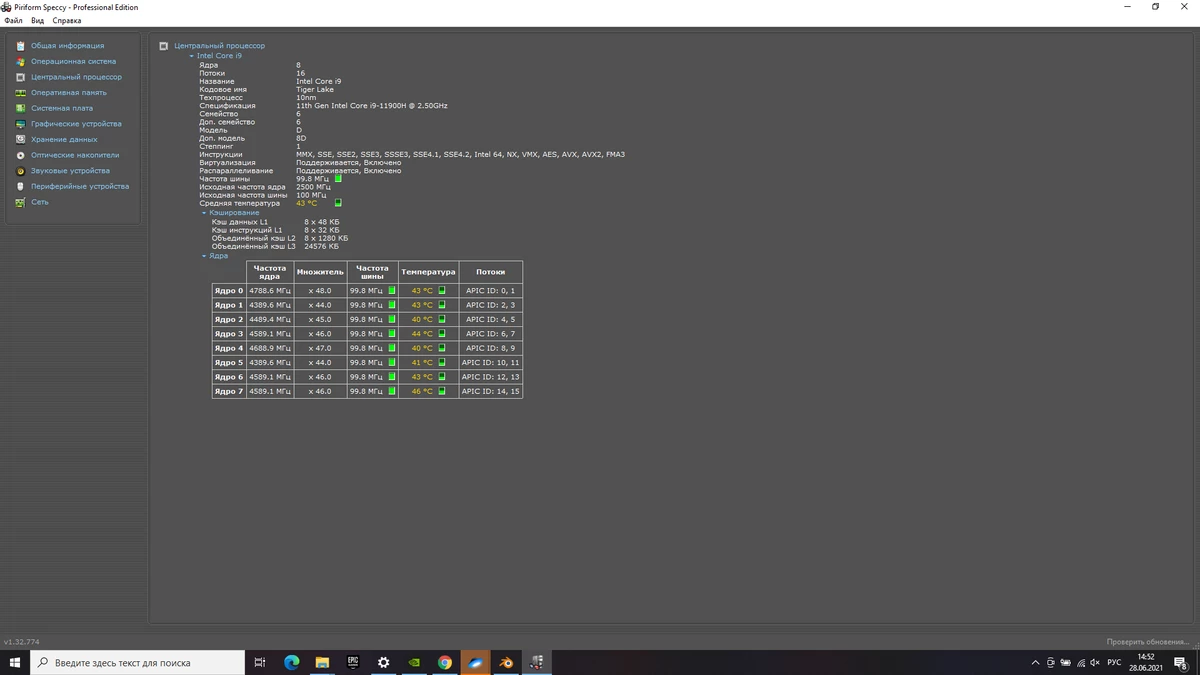
Task: Collapse the Ядра section
Action: click(x=204, y=256)
